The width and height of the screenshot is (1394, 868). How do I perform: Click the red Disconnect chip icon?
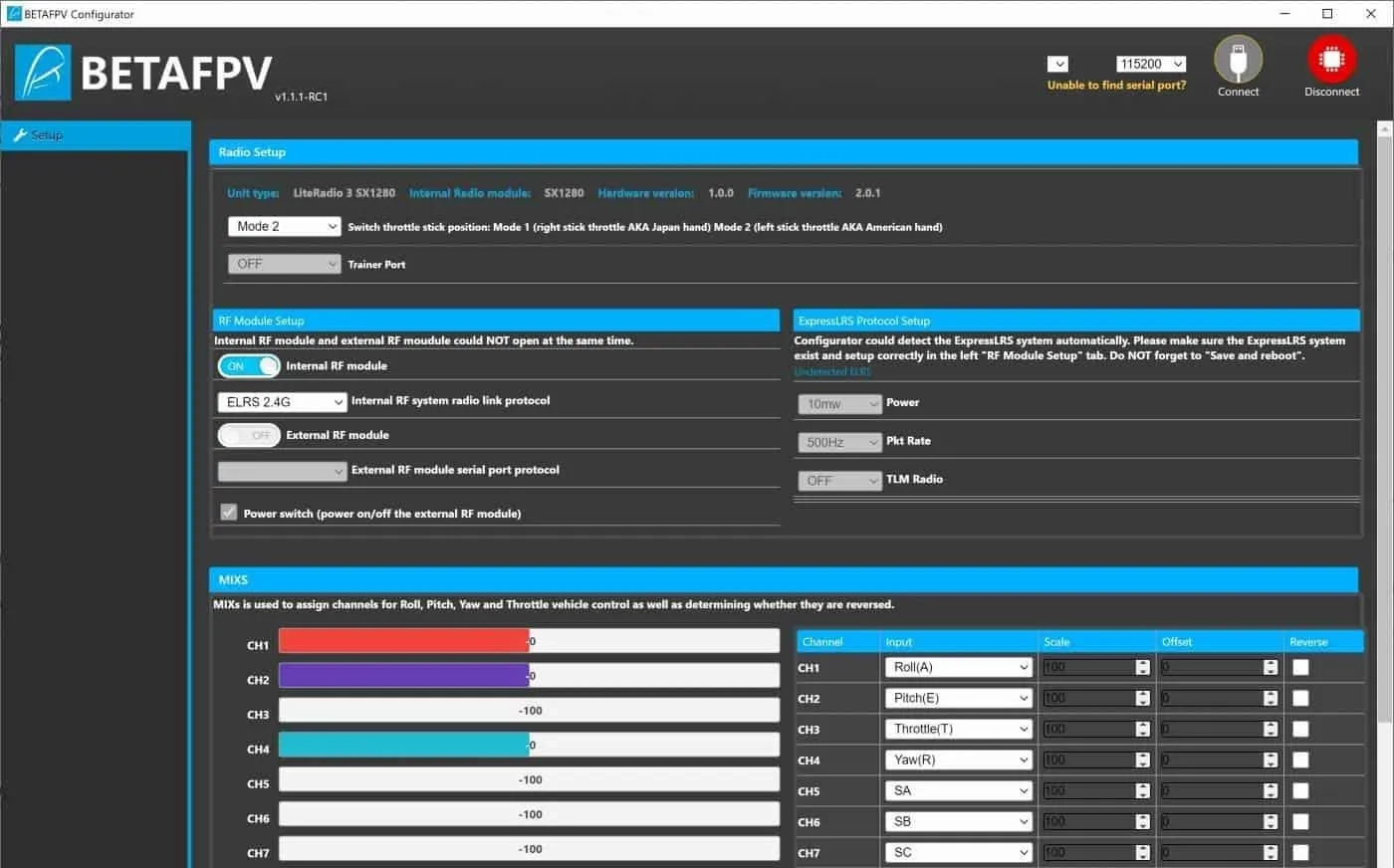point(1331,61)
